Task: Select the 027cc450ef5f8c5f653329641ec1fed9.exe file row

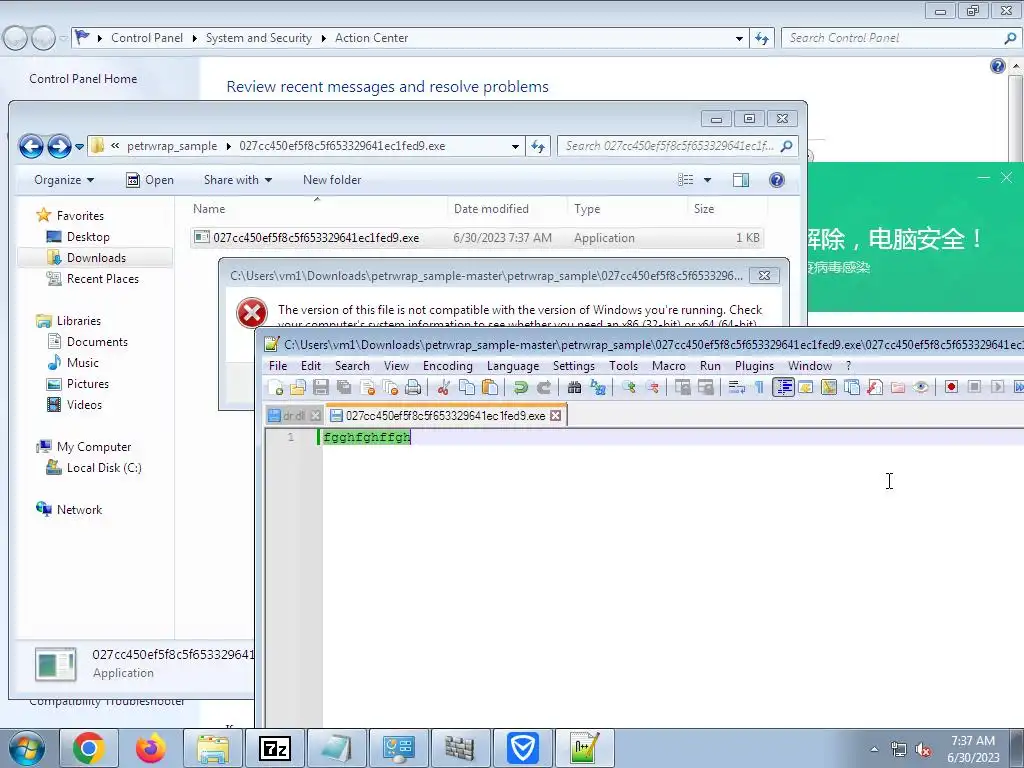Action: pos(477,238)
